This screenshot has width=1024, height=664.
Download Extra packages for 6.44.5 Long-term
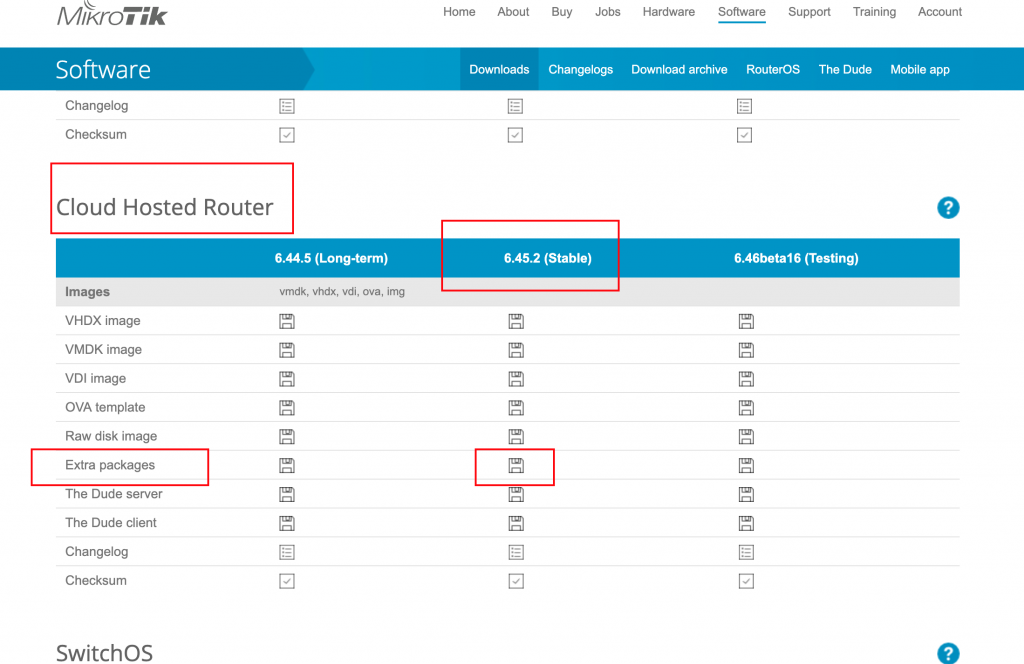(287, 465)
